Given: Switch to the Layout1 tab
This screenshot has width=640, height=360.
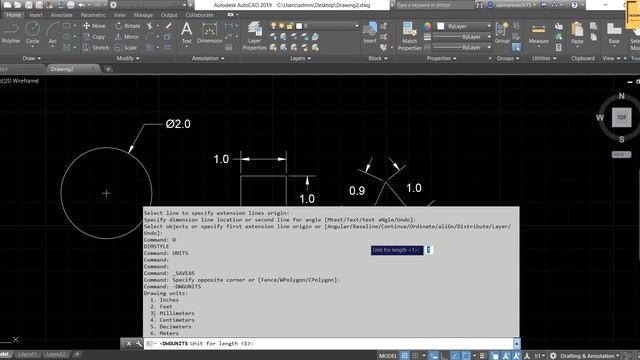Looking at the screenshot, I should click(x=27, y=354).
